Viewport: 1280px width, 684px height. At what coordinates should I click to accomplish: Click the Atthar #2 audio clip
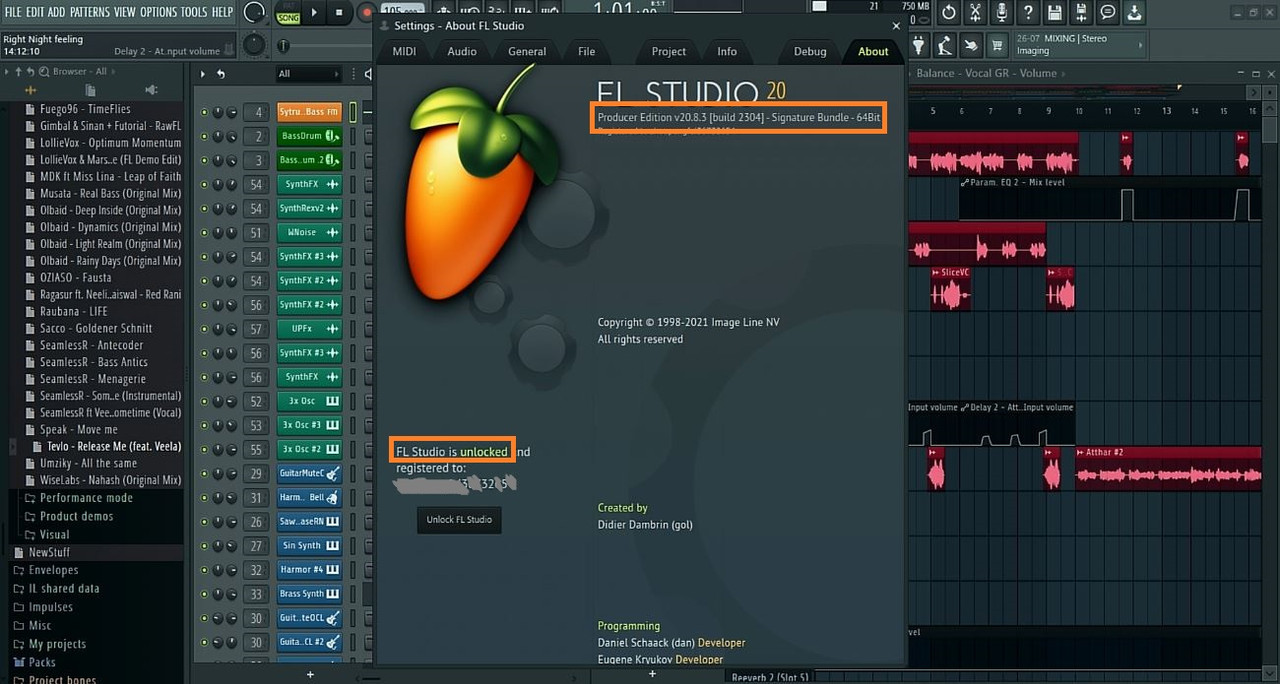click(x=1168, y=469)
